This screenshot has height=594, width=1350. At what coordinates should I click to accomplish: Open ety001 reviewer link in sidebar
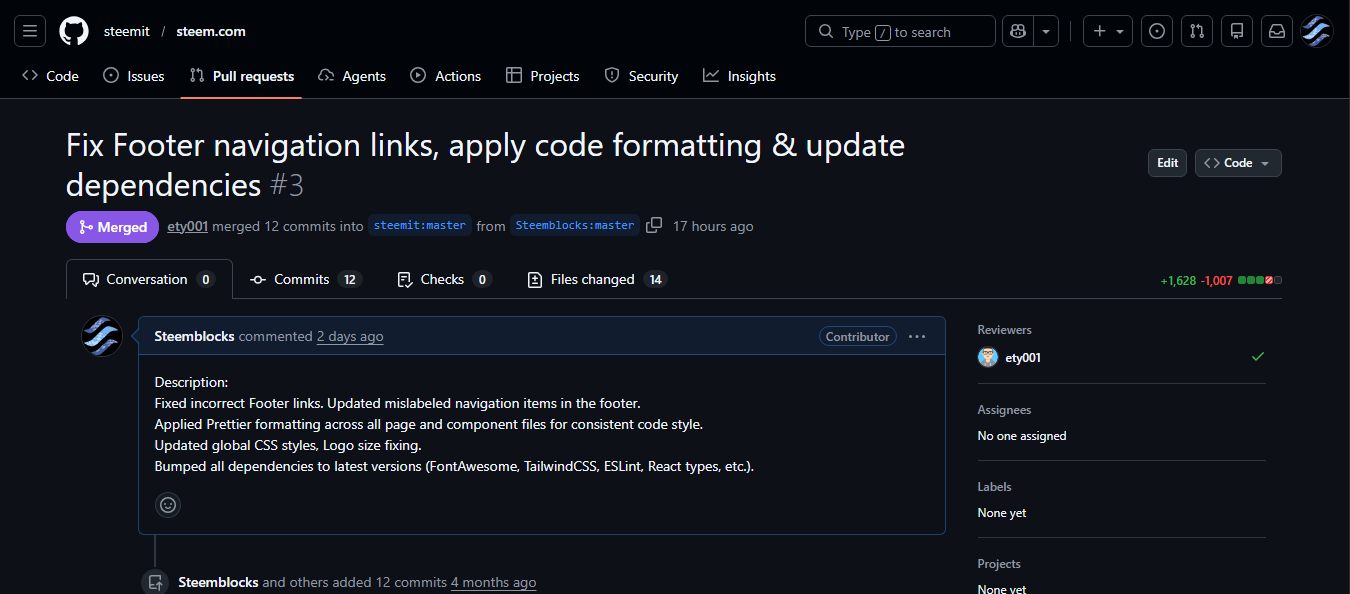tap(1023, 358)
